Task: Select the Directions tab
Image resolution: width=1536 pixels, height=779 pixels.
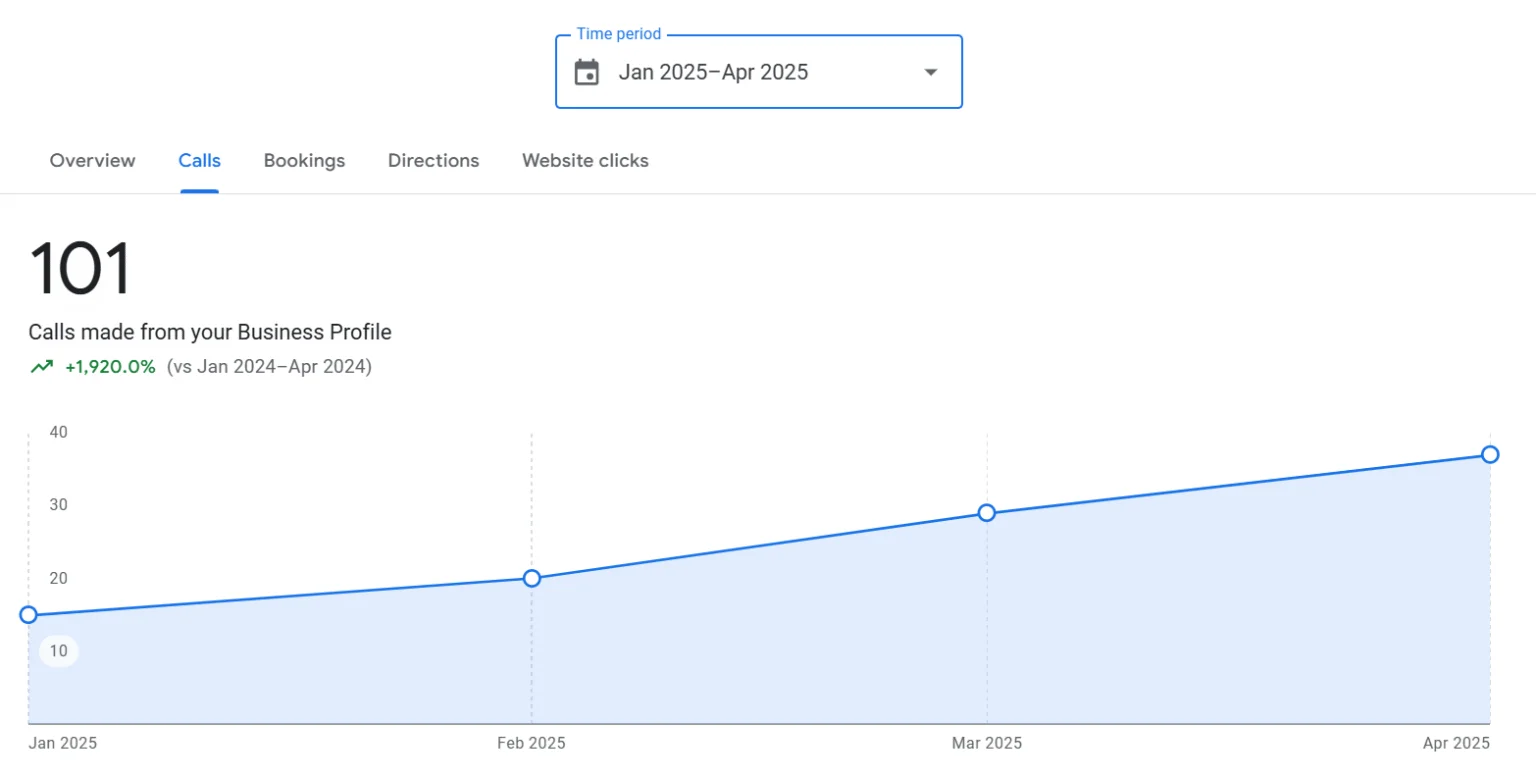Action: pos(433,160)
